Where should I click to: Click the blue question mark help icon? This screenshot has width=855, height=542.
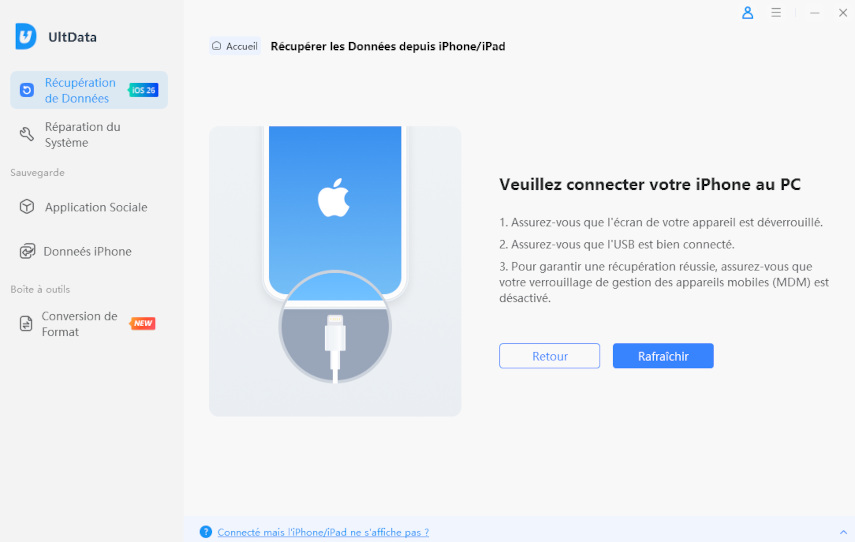click(206, 532)
